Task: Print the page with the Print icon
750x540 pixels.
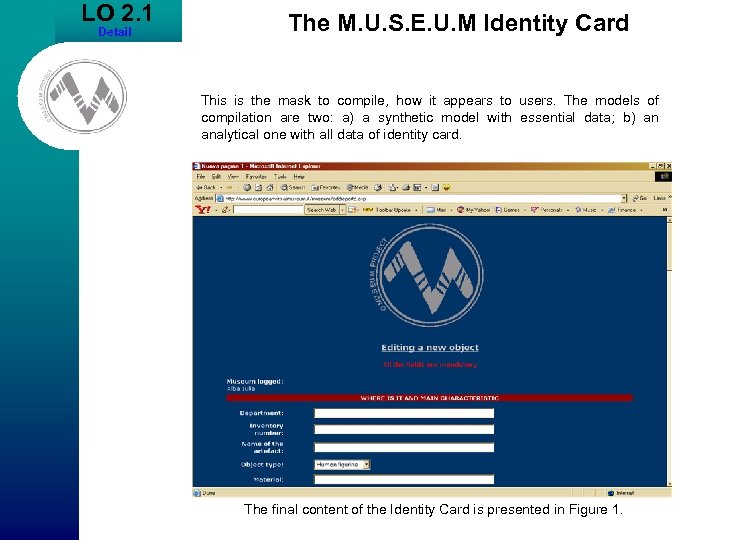Action: pos(406,187)
